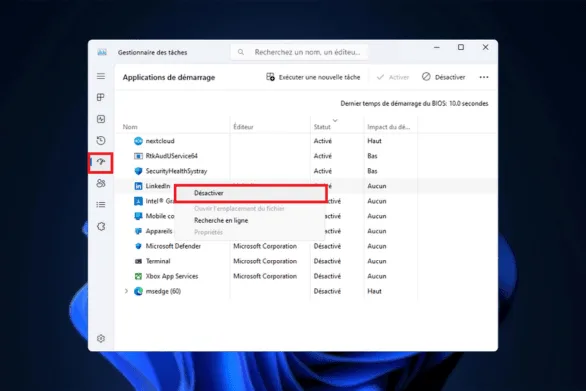
Task: Open the Processes page icon
Action: [101, 97]
